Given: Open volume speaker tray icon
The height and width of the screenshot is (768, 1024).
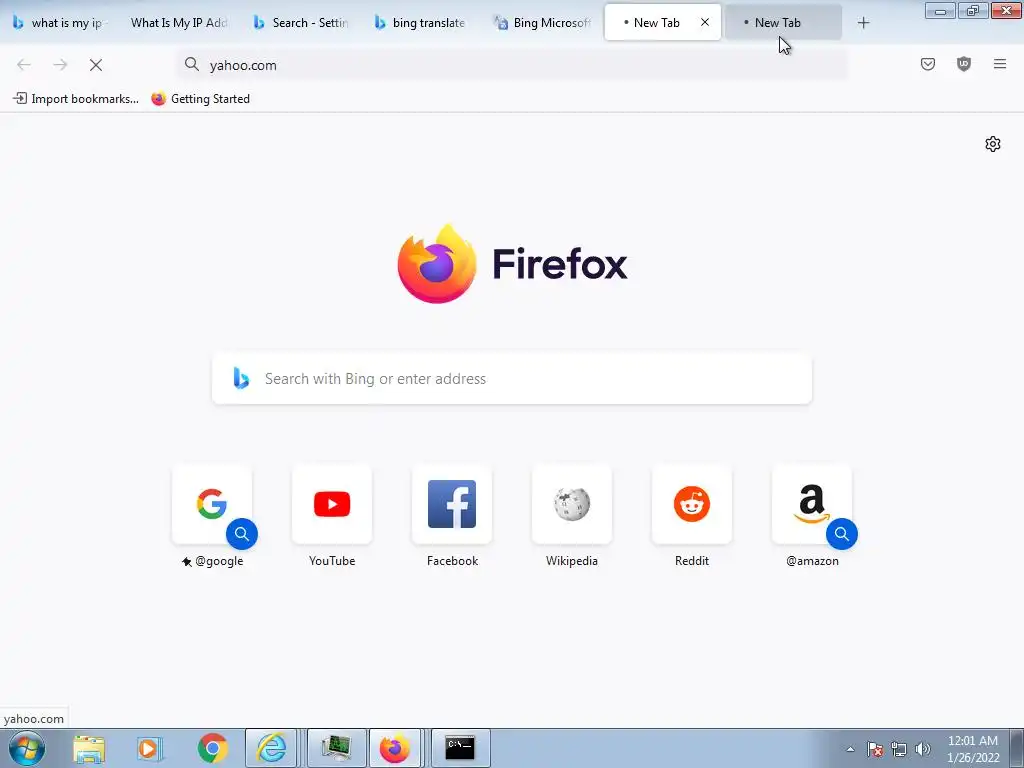Looking at the screenshot, I should pyautogui.click(x=923, y=749).
